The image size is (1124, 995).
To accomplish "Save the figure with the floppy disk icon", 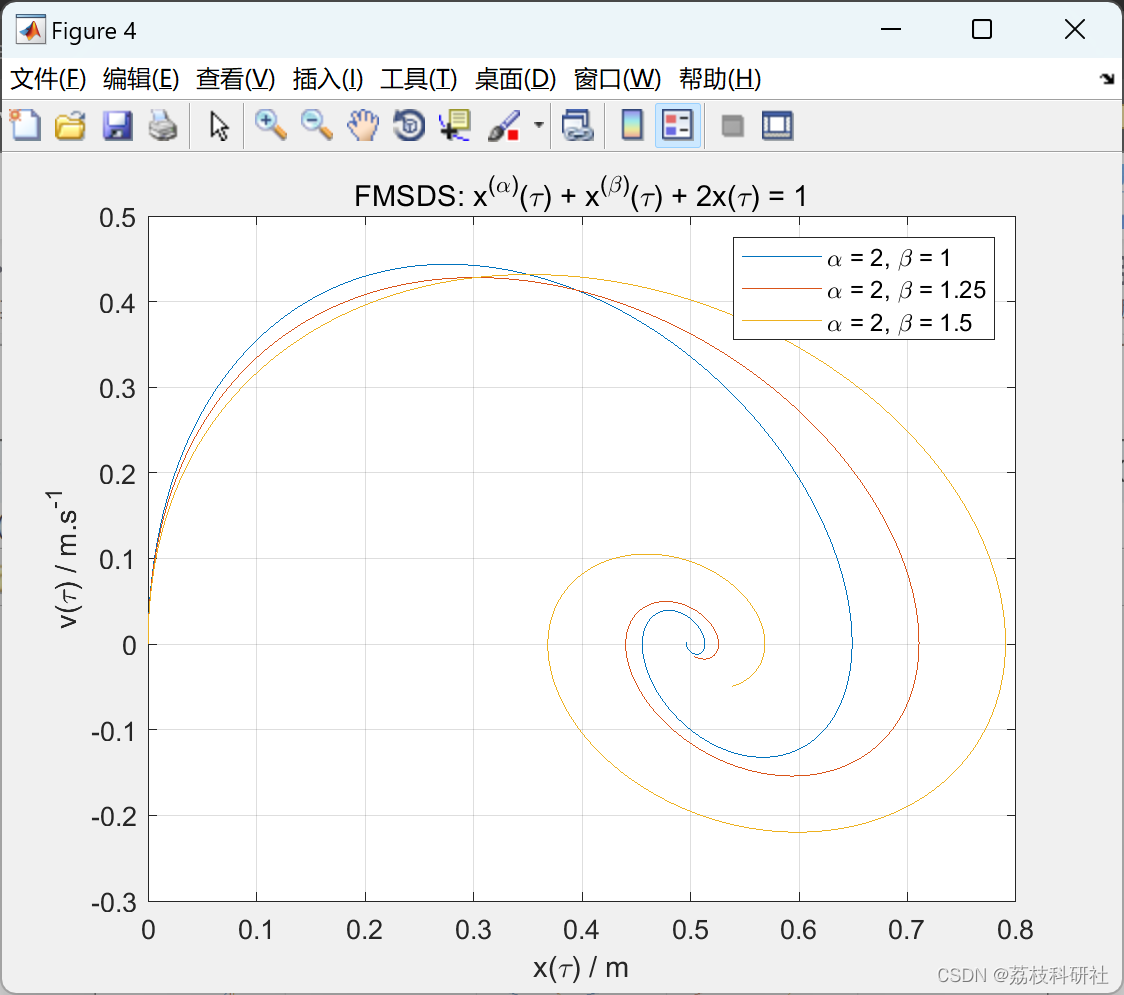I will [x=117, y=125].
